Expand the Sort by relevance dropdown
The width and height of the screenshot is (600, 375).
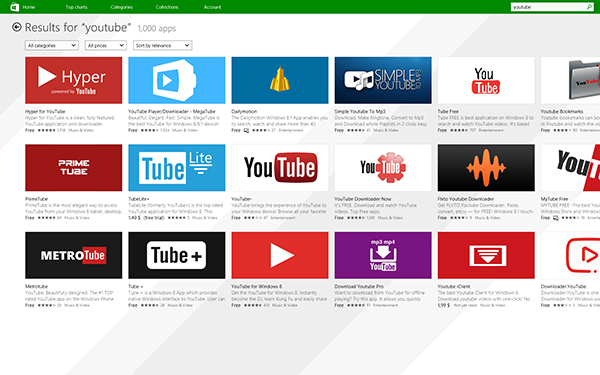point(162,45)
